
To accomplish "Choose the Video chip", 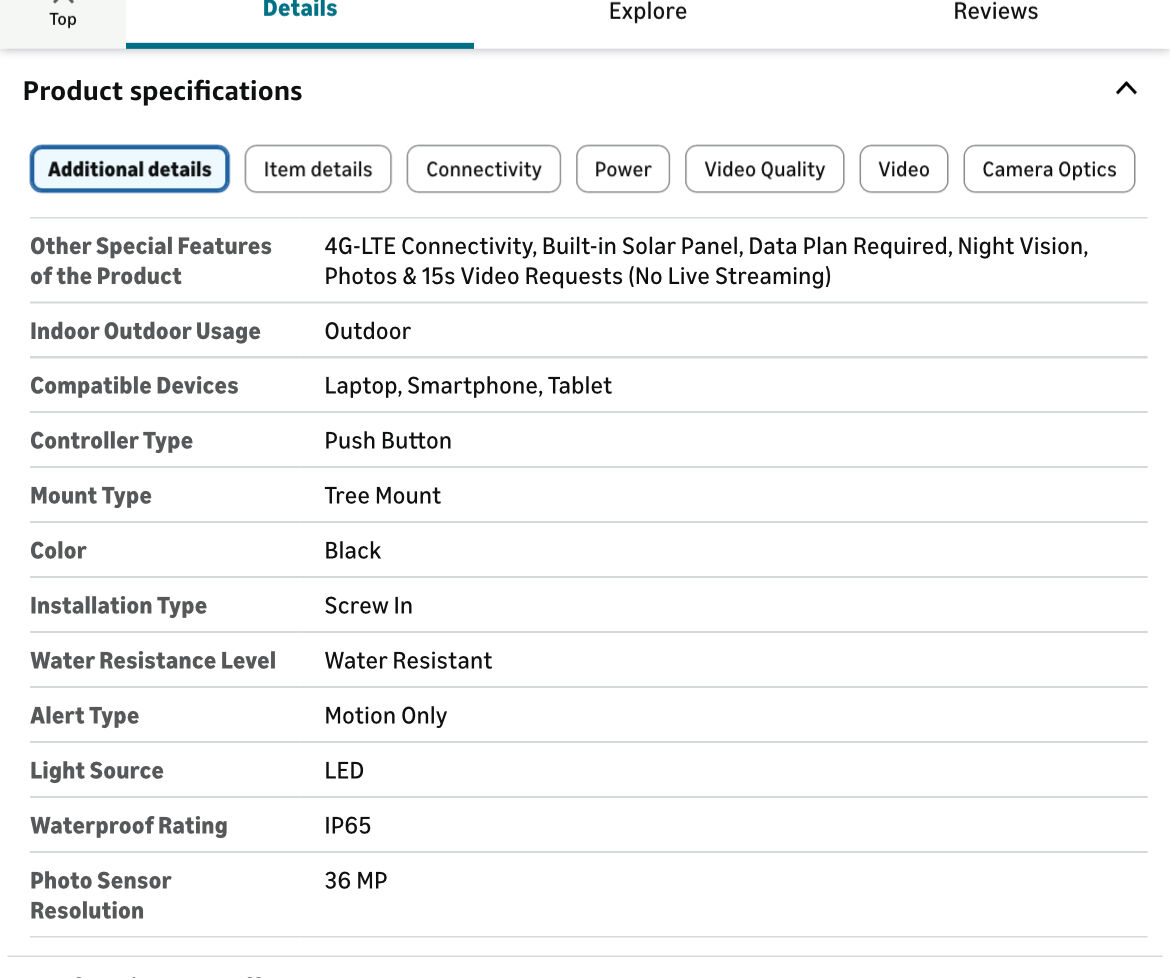I will [x=903, y=169].
